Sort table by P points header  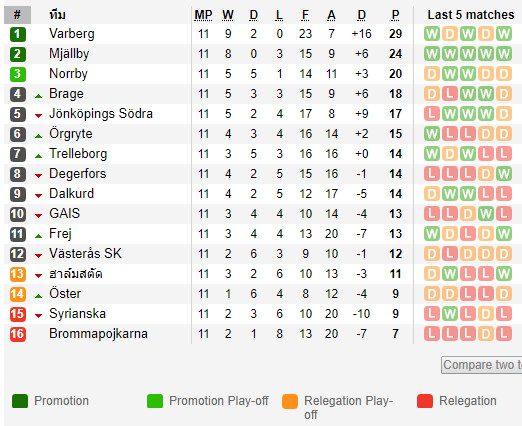coord(395,15)
